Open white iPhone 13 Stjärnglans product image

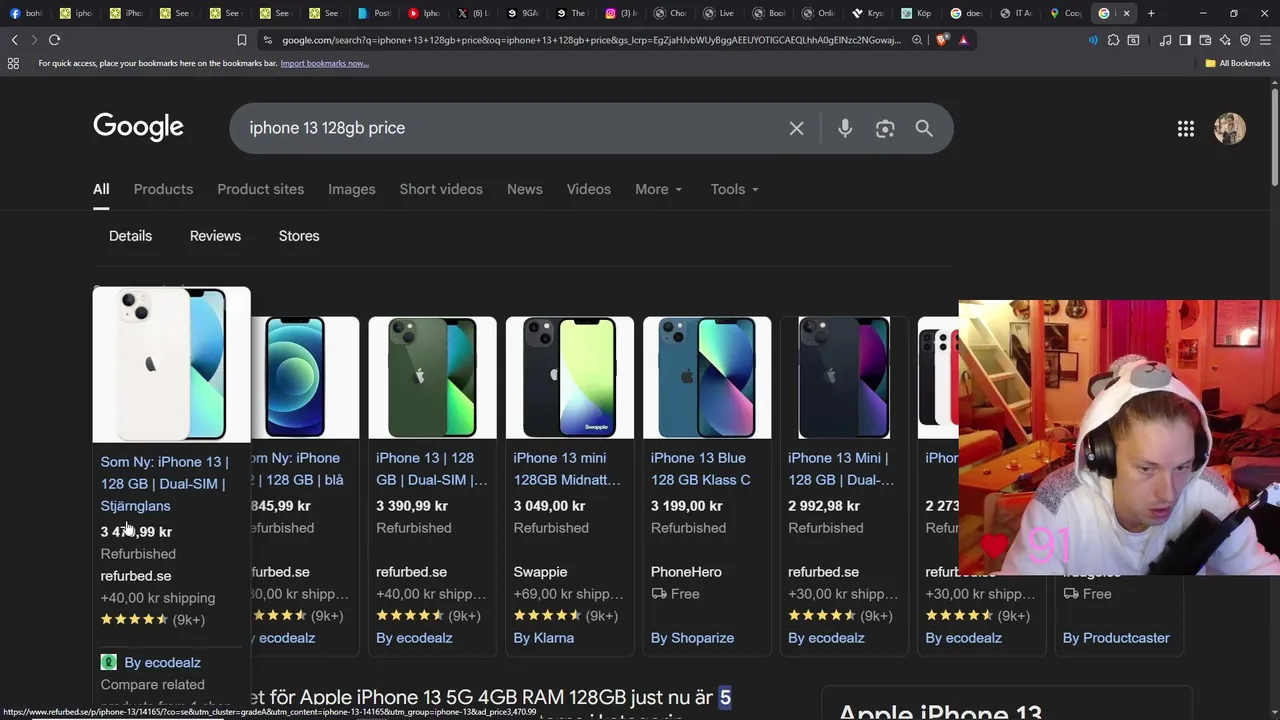pyautogui.click(x=171, y=364)
